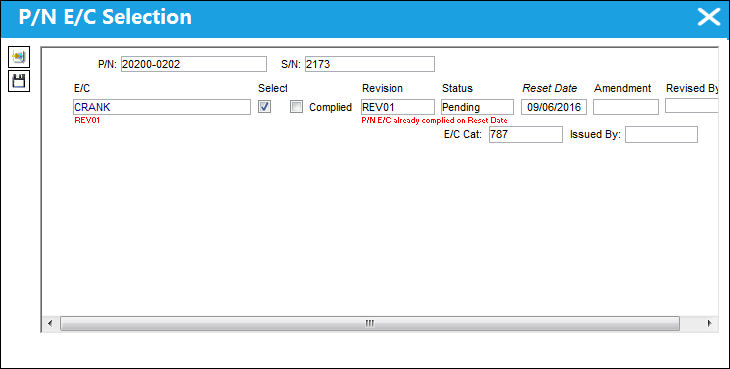Click the P/N field showing 20200-0202
The image size is (730, 369).
click(194, 64)
